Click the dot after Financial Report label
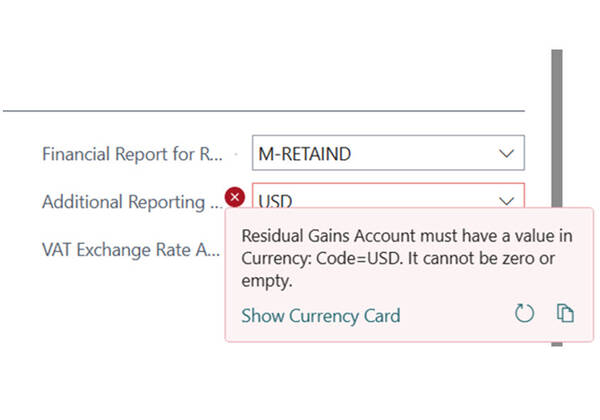The image size is (600, 420). point(235,155)
